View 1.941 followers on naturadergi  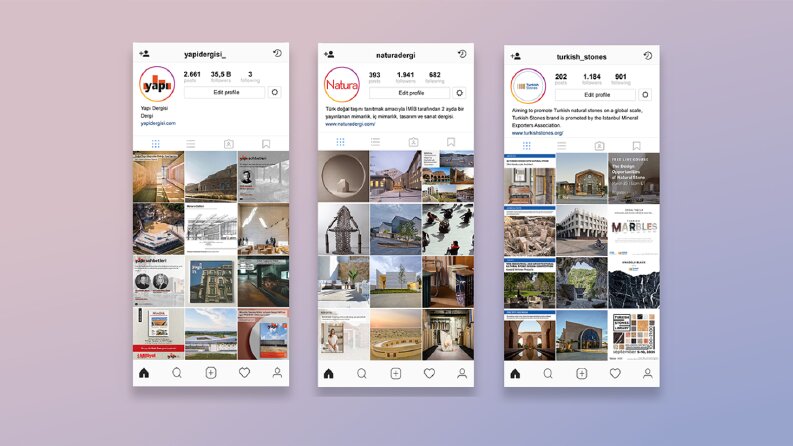click(405, 77)
